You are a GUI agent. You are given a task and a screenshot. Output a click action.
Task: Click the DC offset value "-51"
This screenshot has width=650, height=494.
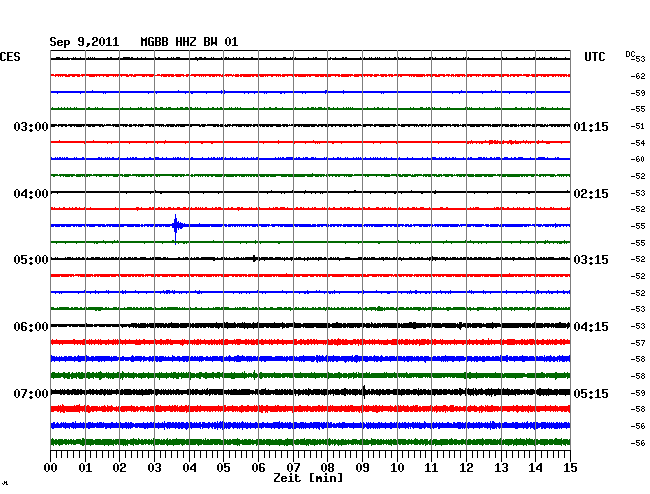pos(638,126)
